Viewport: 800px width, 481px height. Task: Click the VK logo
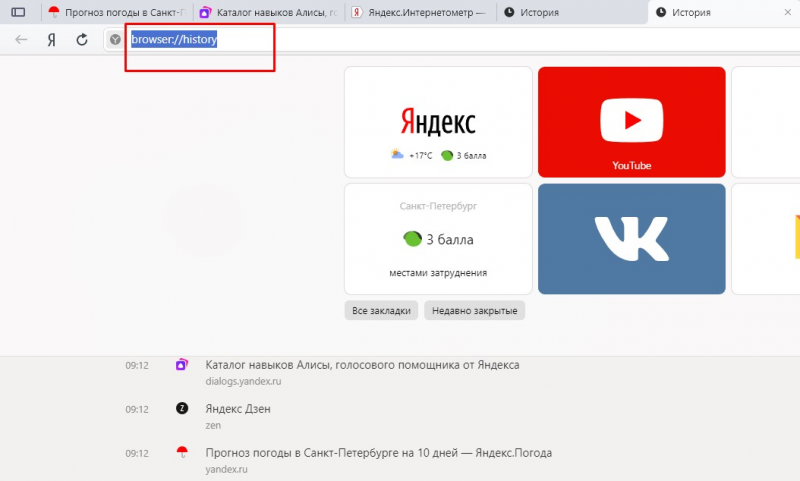coord(632,239)
